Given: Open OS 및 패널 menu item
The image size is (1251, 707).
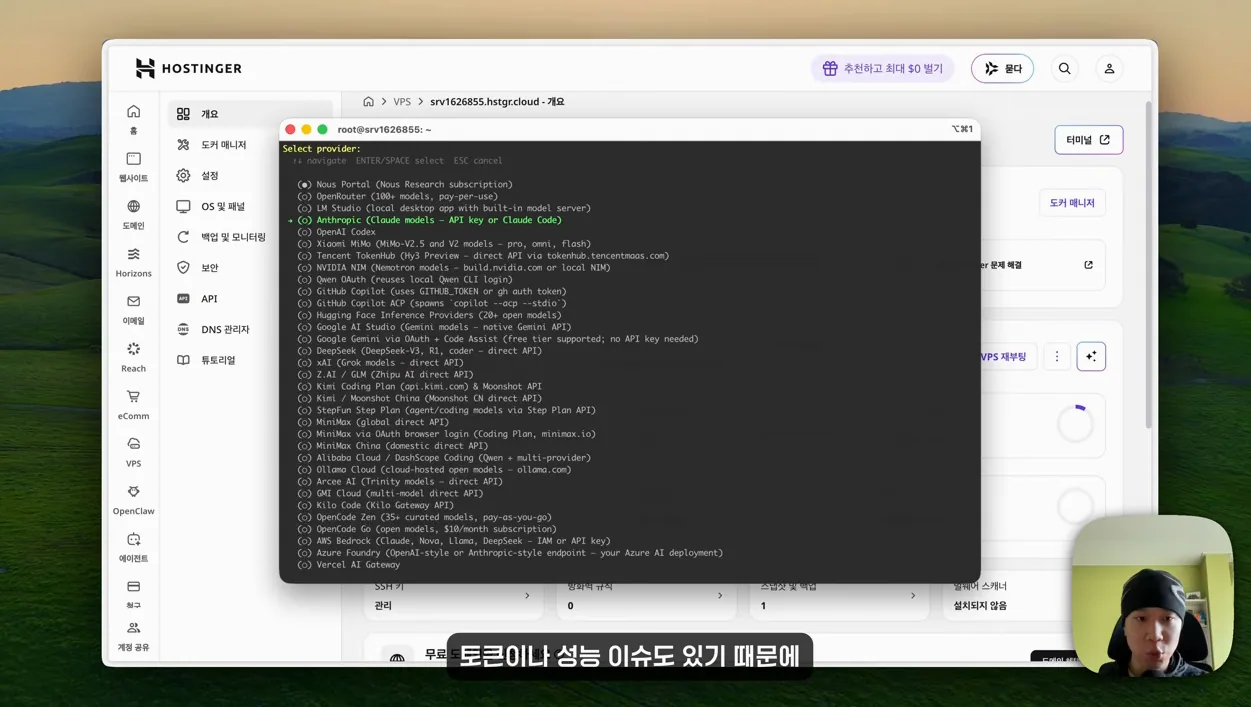Looking at the screenshot, I should (x=250, y=206).
